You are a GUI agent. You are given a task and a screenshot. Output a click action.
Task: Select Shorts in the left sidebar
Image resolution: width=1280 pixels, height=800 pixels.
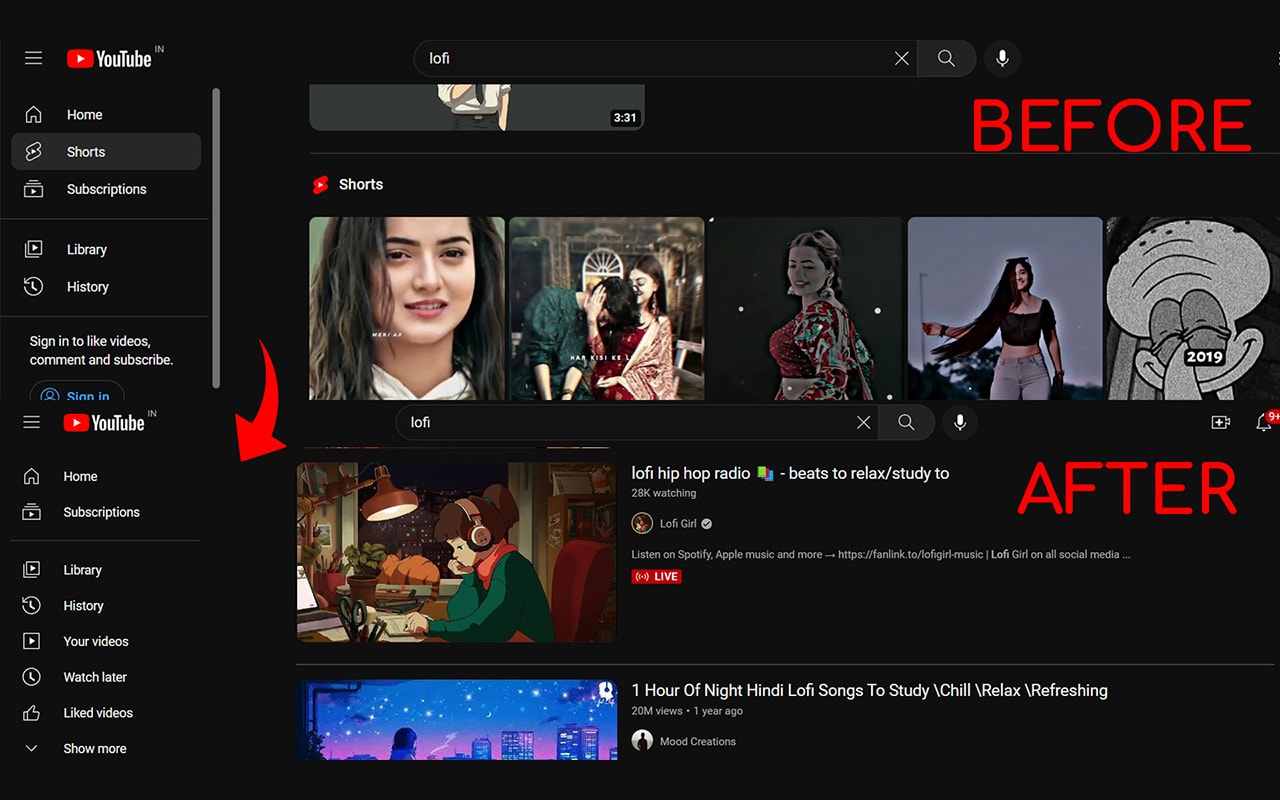coord(87,151)
